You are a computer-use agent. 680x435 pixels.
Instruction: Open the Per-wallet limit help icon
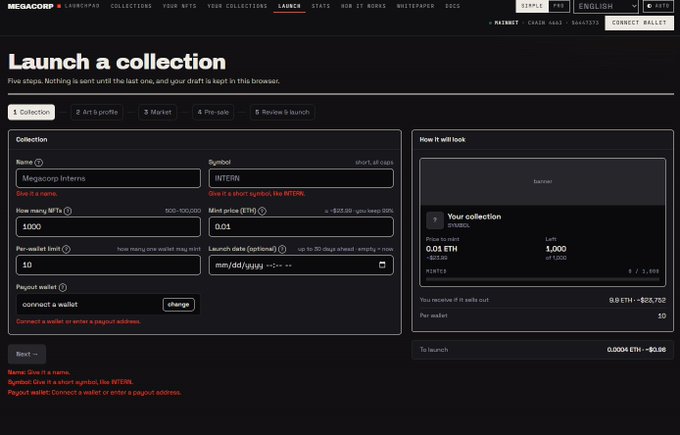[66, 249]
